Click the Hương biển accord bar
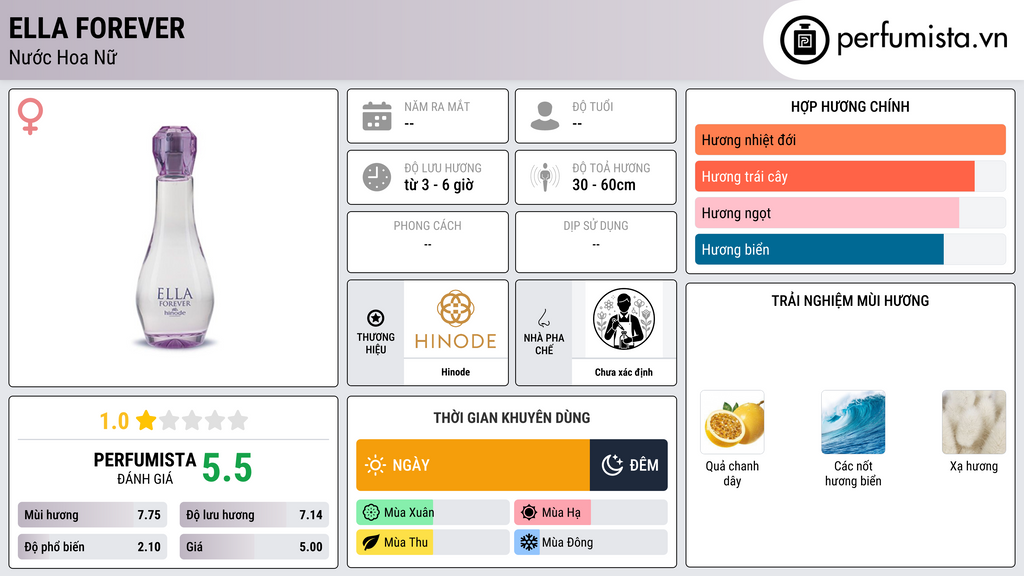1024x576 pixels. pos(850,249)
